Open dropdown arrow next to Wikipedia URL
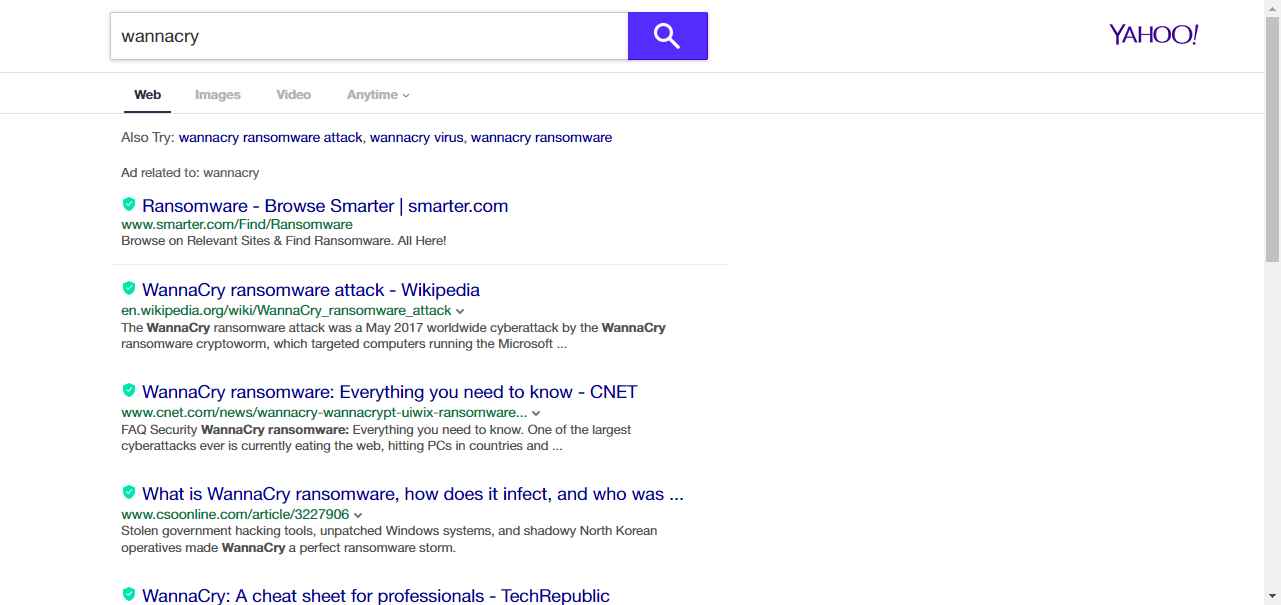 460,311
